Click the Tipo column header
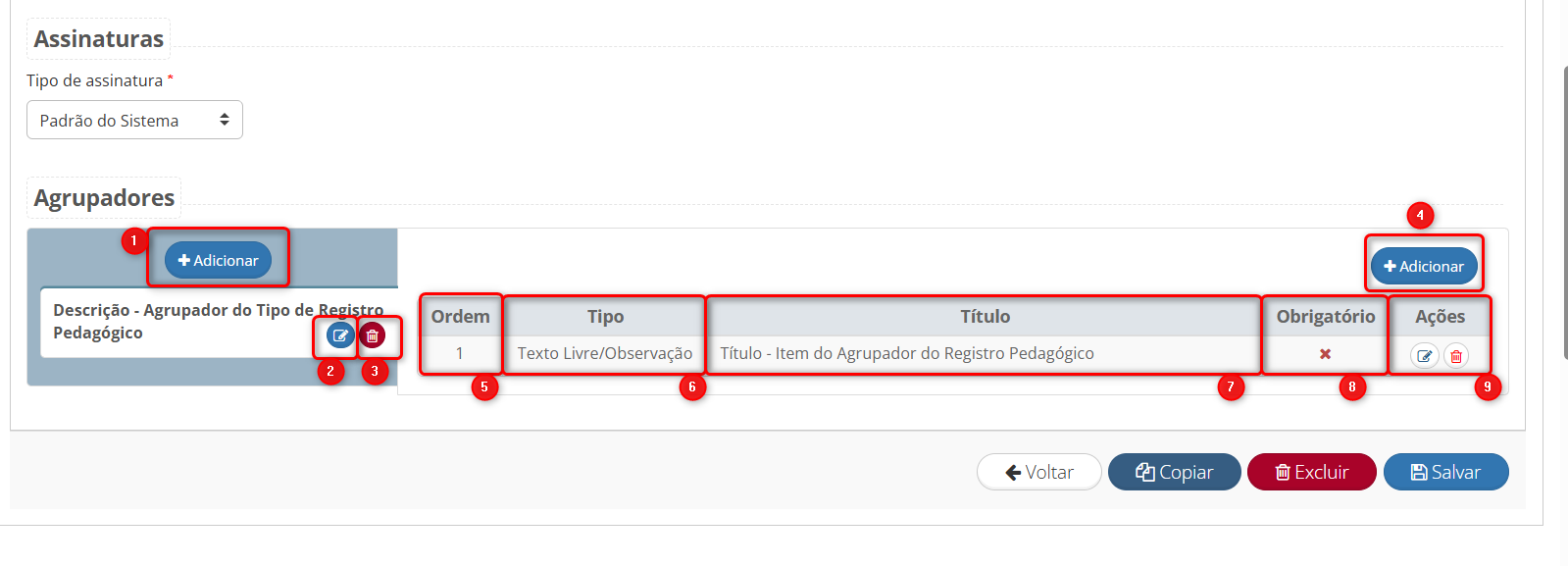The width and height of the screenshot is (1568, 566). point(605,317)
